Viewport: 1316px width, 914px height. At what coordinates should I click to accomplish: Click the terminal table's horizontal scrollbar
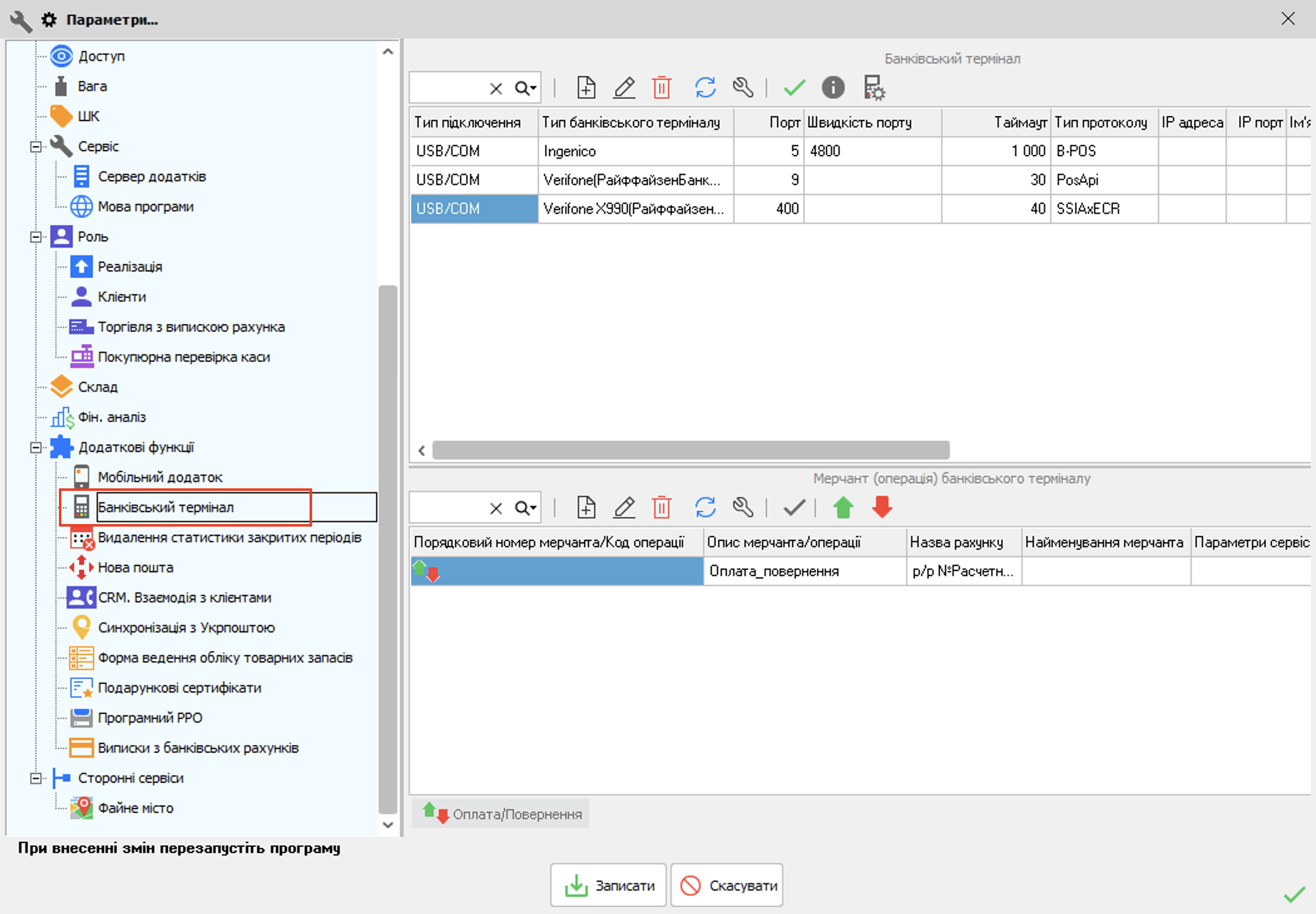(690, 450)
